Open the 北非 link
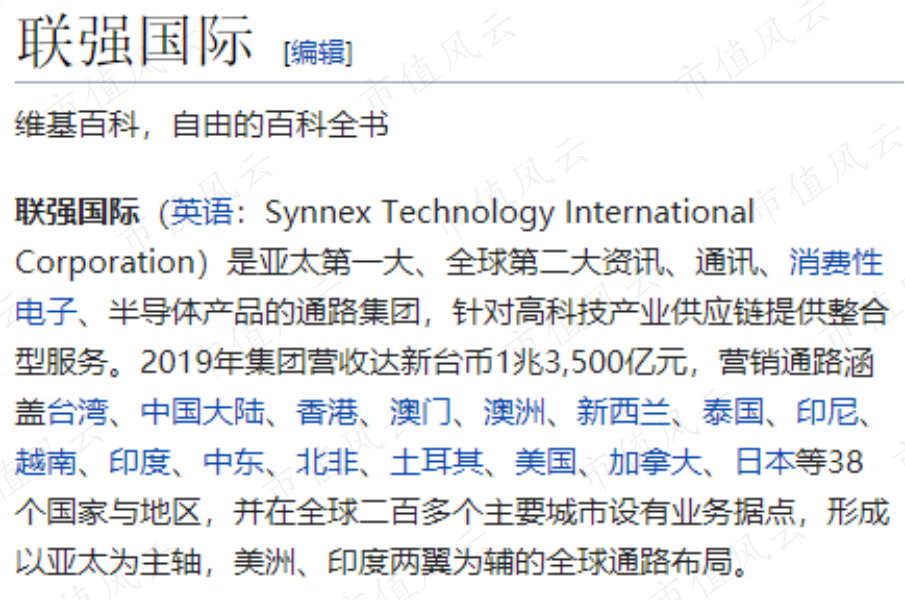This screenshot has height=600, width=905. pos(327,462)
